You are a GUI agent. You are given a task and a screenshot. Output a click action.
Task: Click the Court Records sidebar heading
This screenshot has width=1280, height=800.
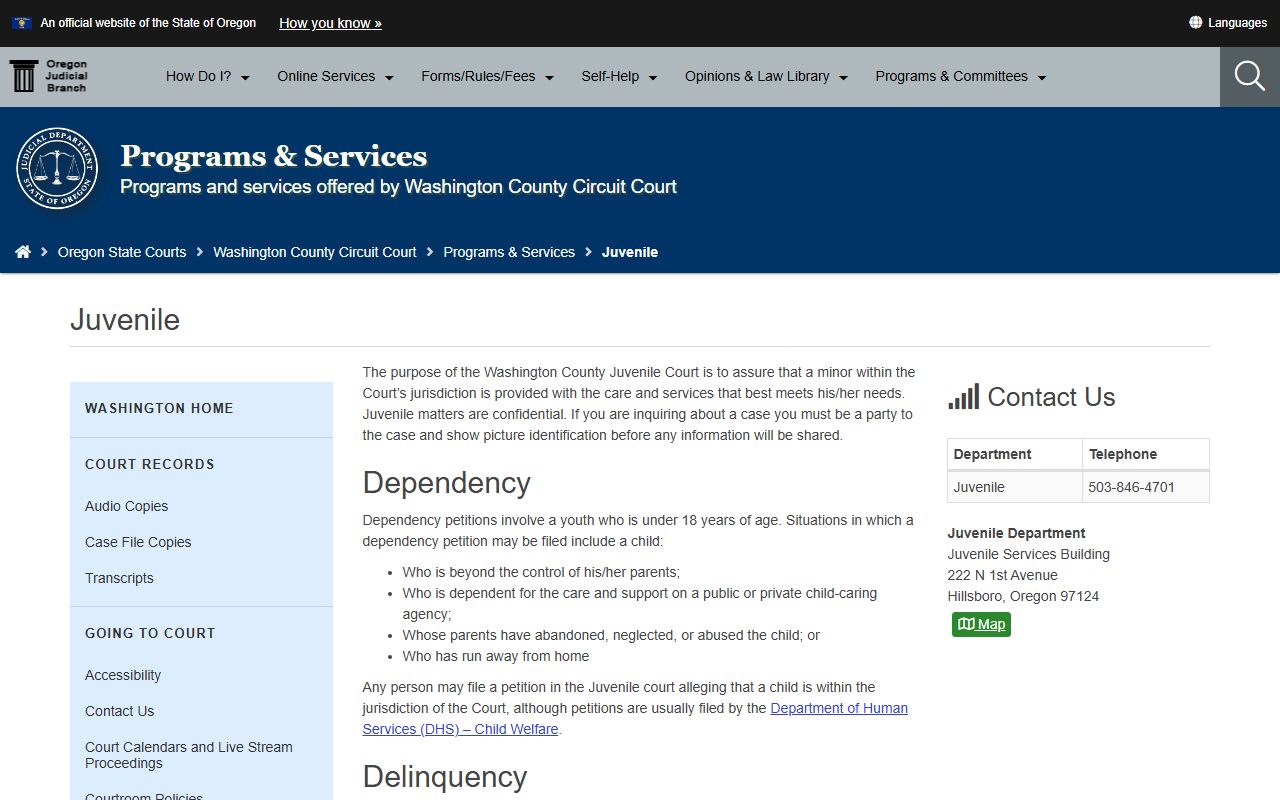[x=150, y=464]
